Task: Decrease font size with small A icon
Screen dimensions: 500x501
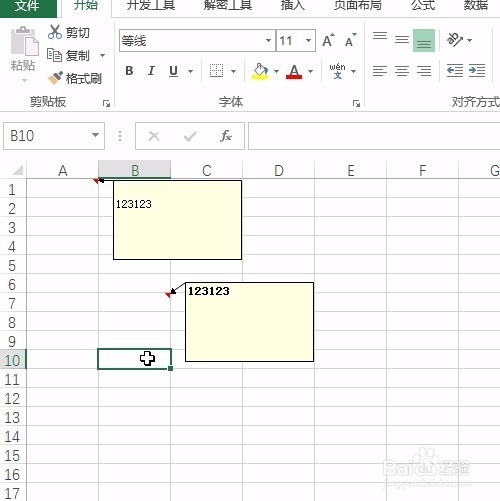Action: (351, 40)
